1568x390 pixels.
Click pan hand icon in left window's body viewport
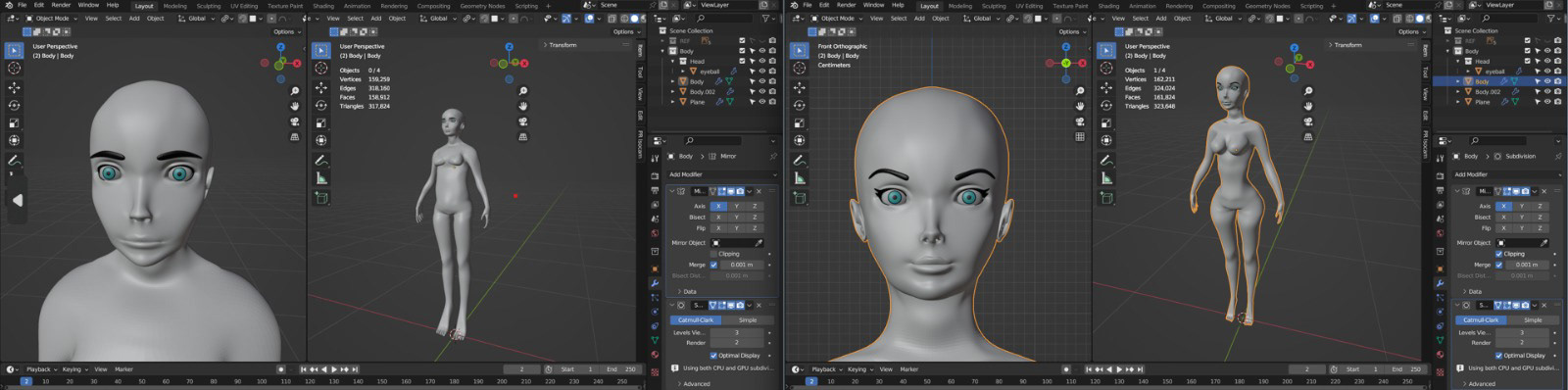pyautogui.click(x=522, y=106)
